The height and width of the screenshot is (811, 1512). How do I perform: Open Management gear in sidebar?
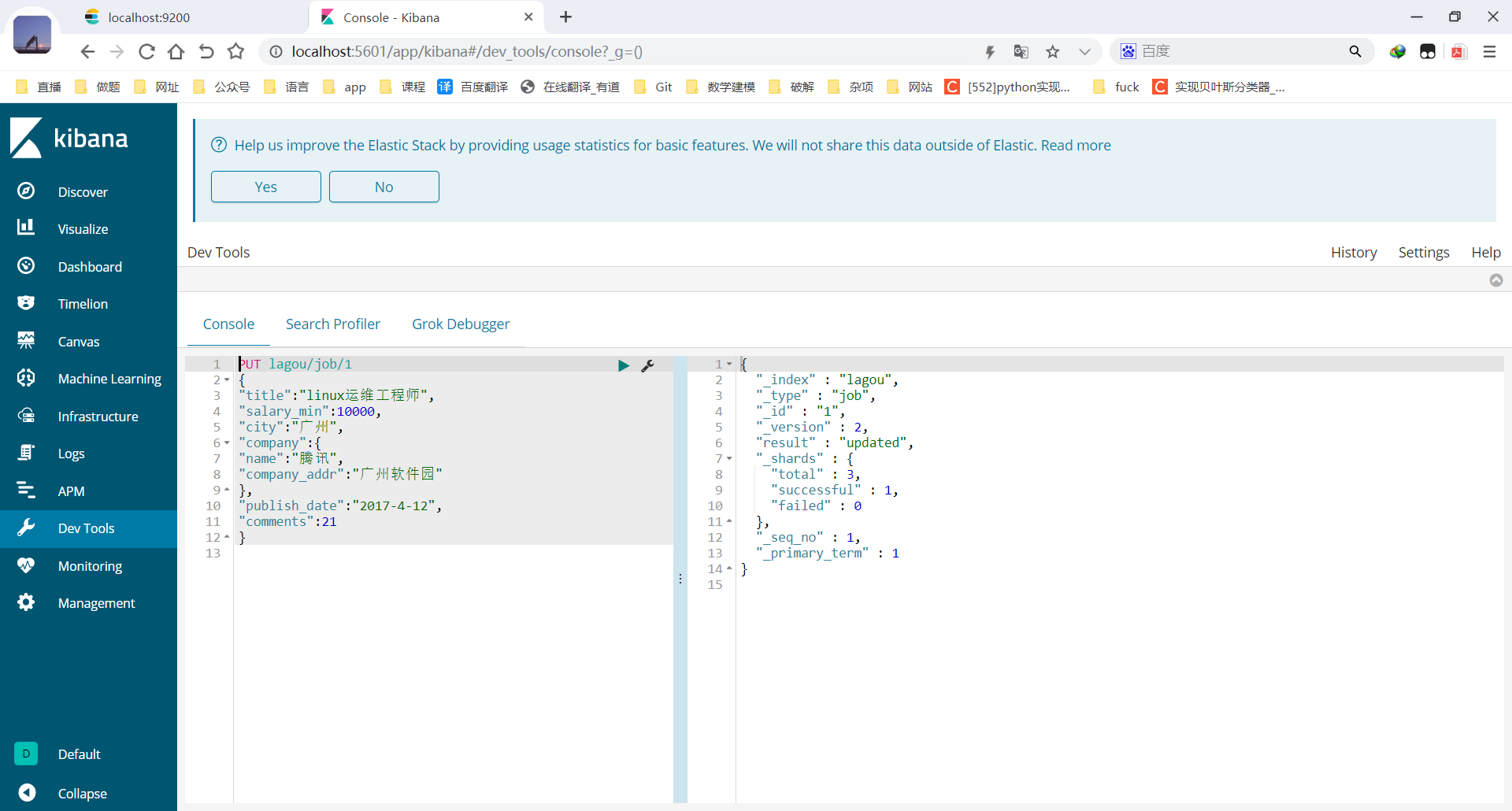coord(96,603)
